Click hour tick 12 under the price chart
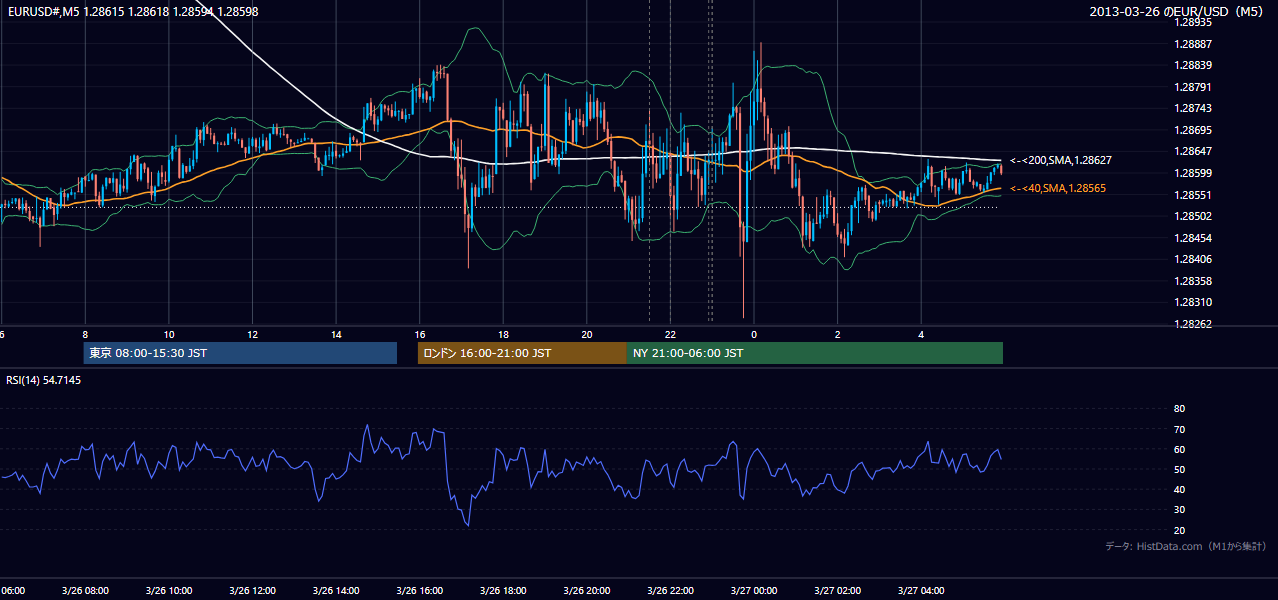This screenshot has width=1278, height=600. coord(252,334)
